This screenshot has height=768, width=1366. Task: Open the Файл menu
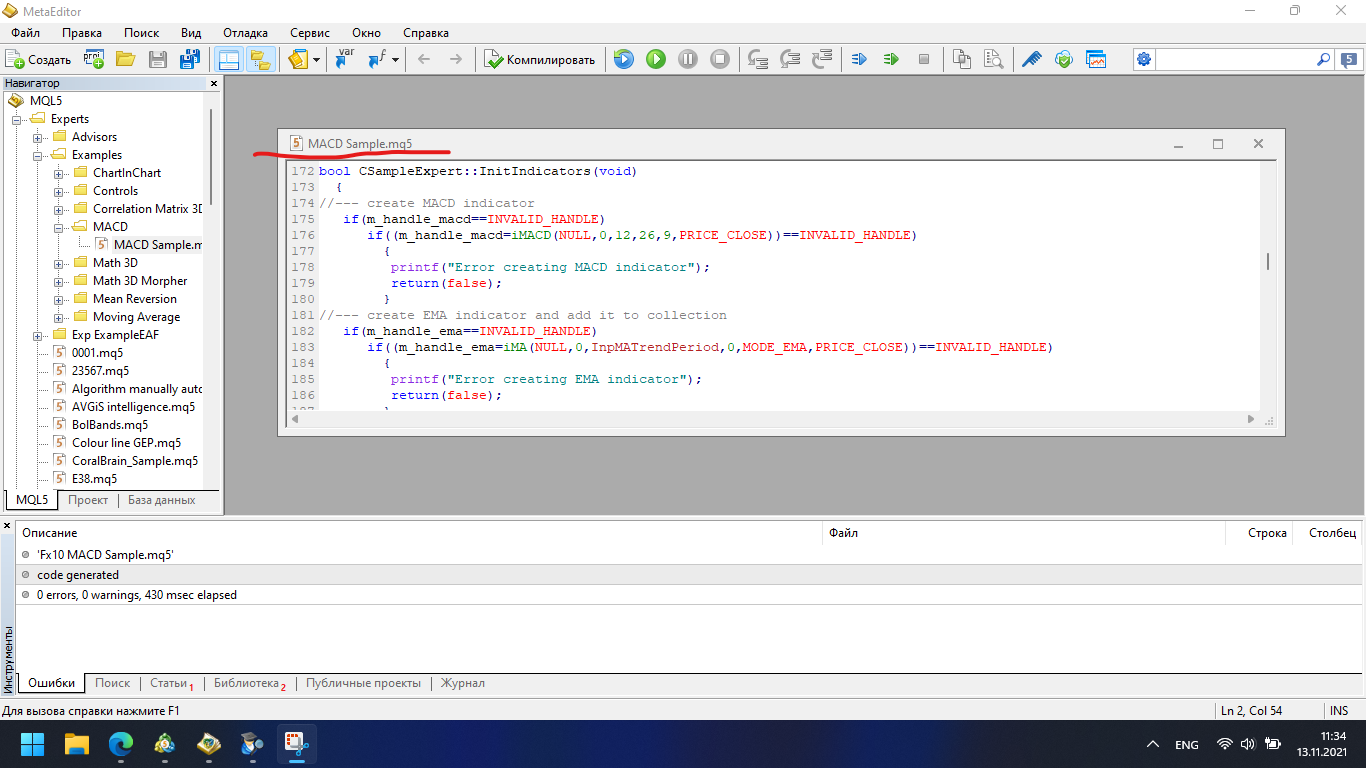pos(26,32)
